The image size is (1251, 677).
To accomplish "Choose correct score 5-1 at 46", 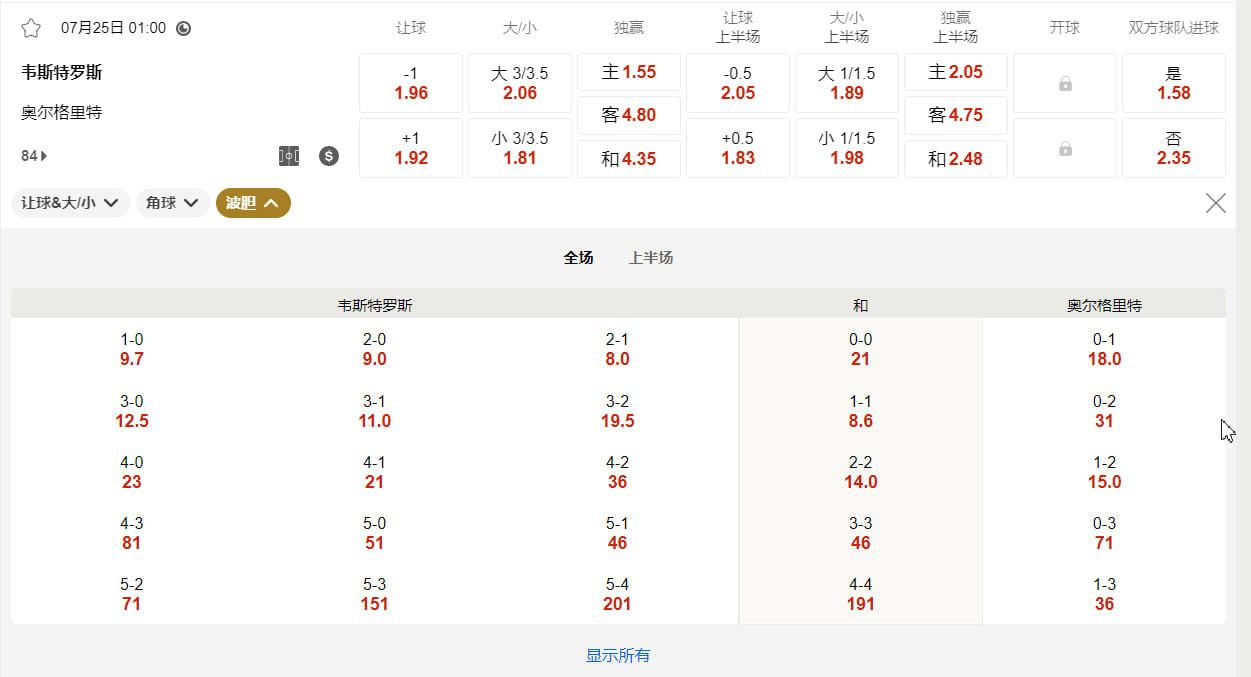I will click(x=618, y=533).
